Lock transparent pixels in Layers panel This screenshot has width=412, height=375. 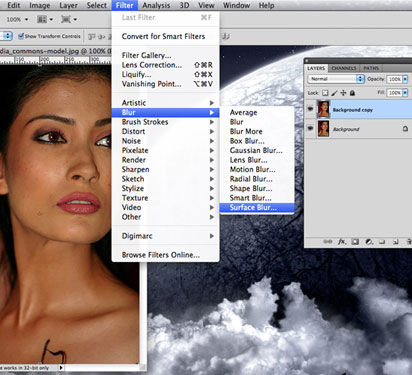[x=325, y=93]
